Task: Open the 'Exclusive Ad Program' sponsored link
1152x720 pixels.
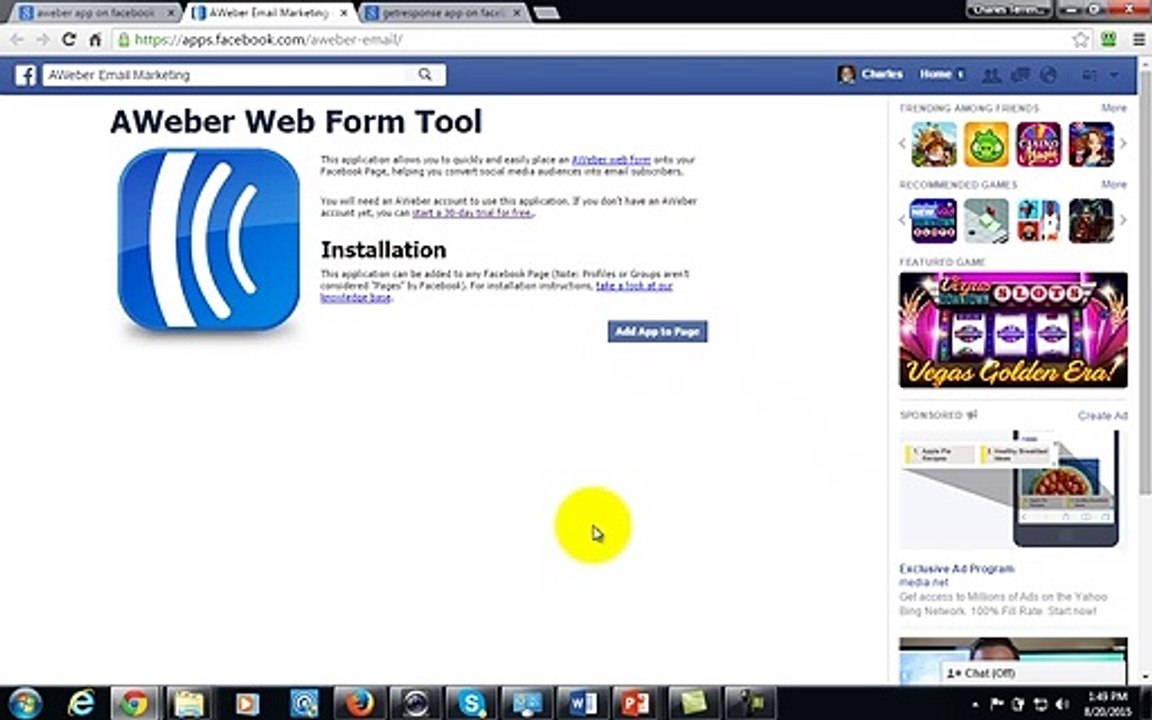Action: pyautogui.click(x=957, y=569)
